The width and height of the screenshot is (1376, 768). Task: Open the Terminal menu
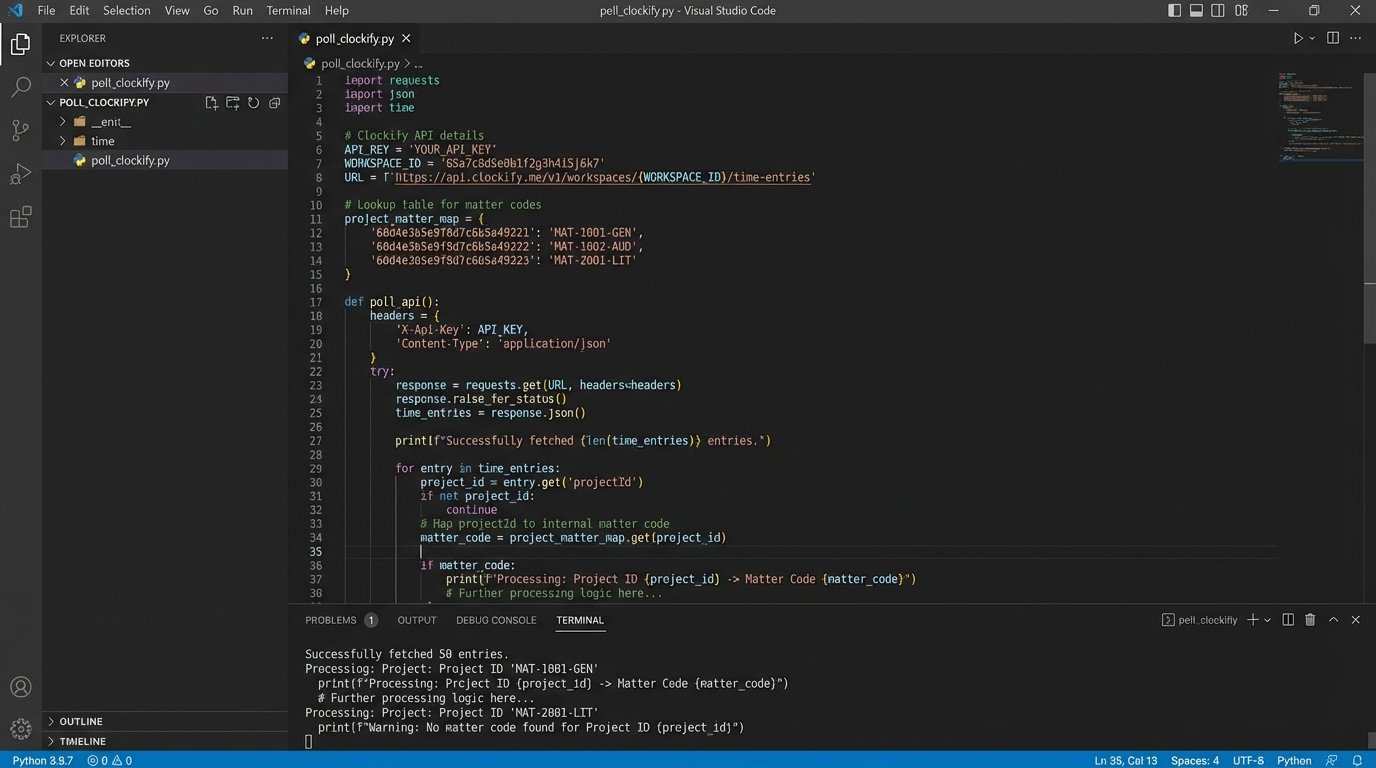tap(288, 11)
